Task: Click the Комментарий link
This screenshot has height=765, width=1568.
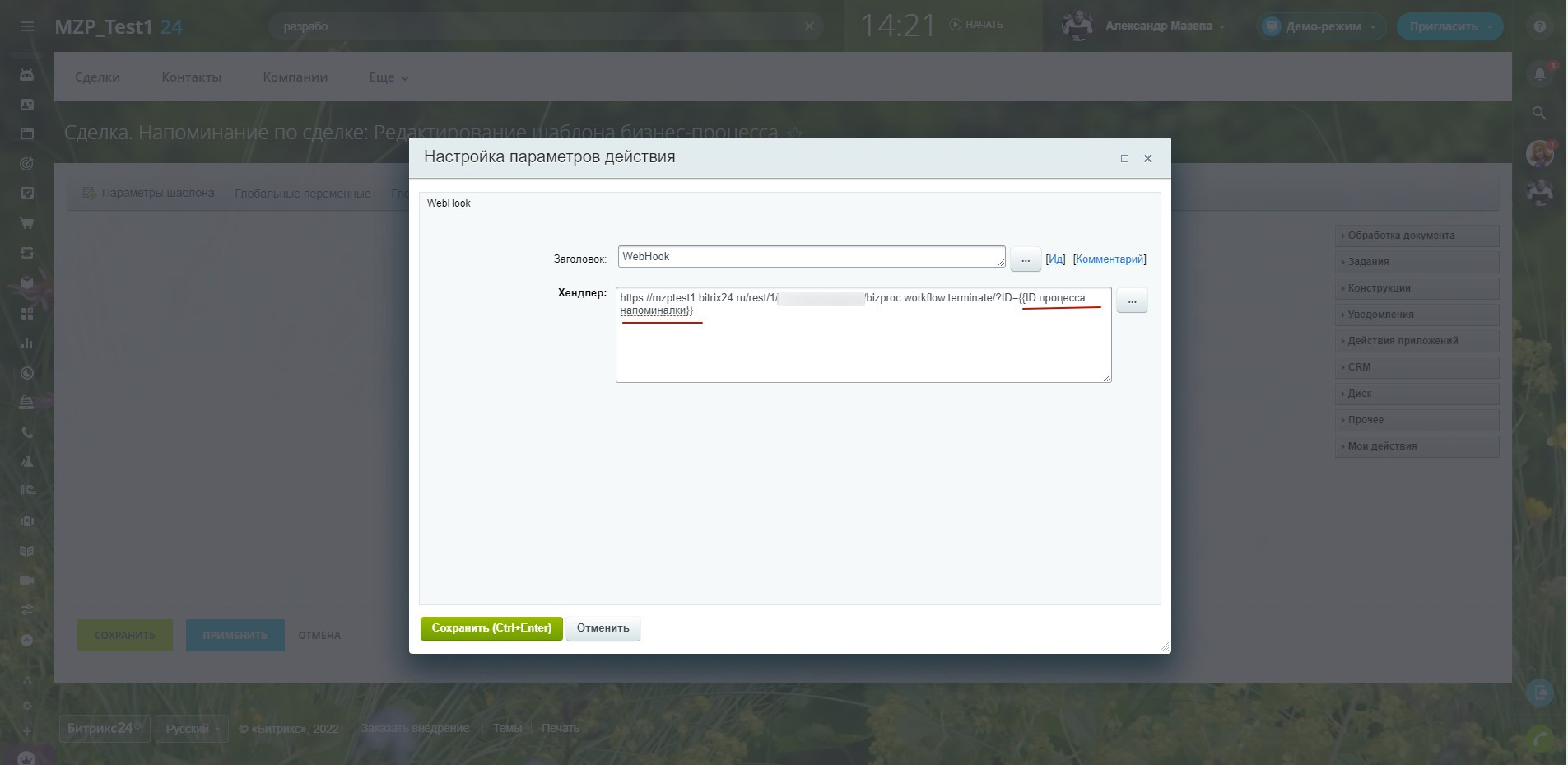Action: pyautogui.click(x=1109, y=259)
